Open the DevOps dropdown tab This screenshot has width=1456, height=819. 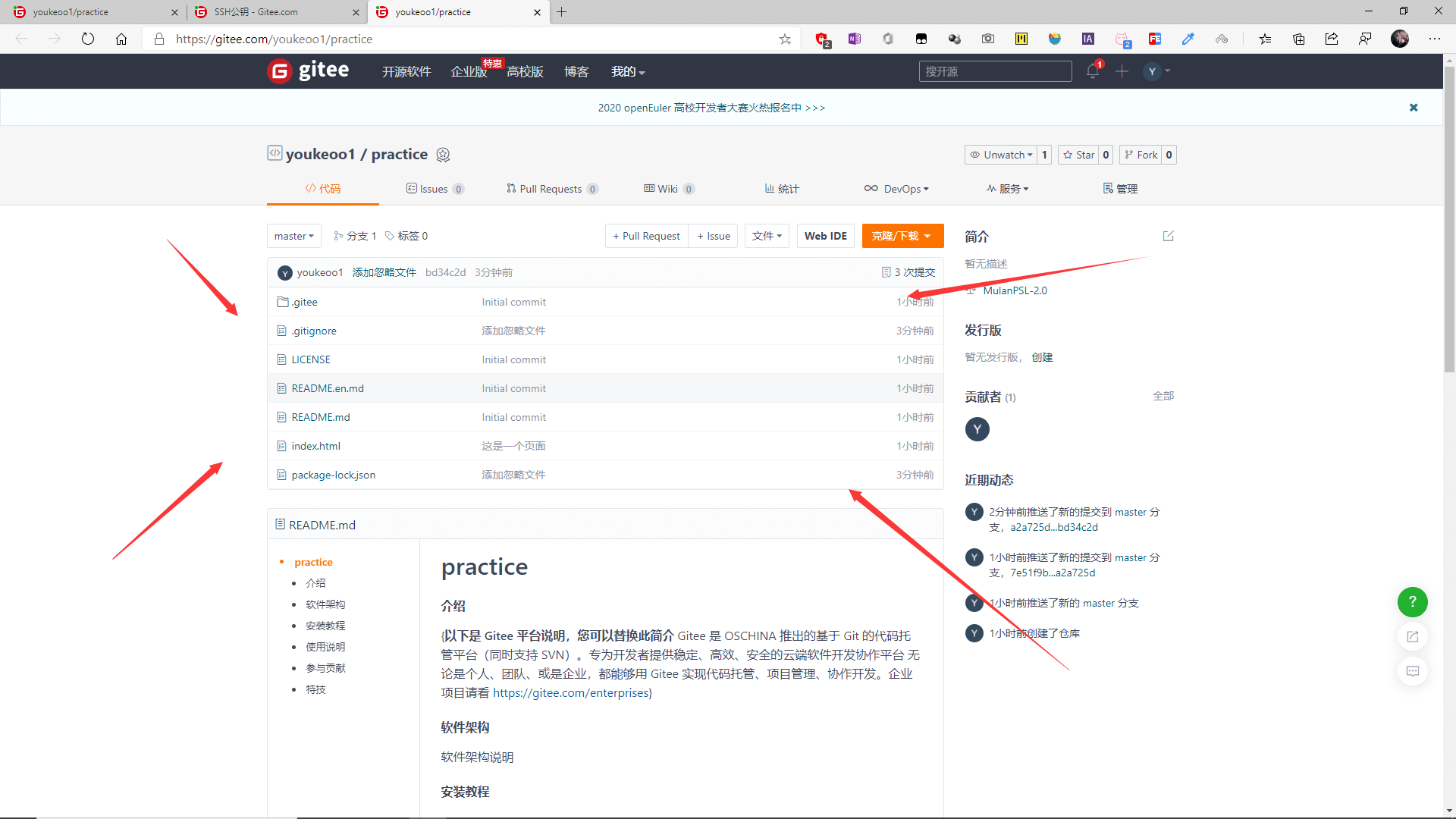(896, 189)
